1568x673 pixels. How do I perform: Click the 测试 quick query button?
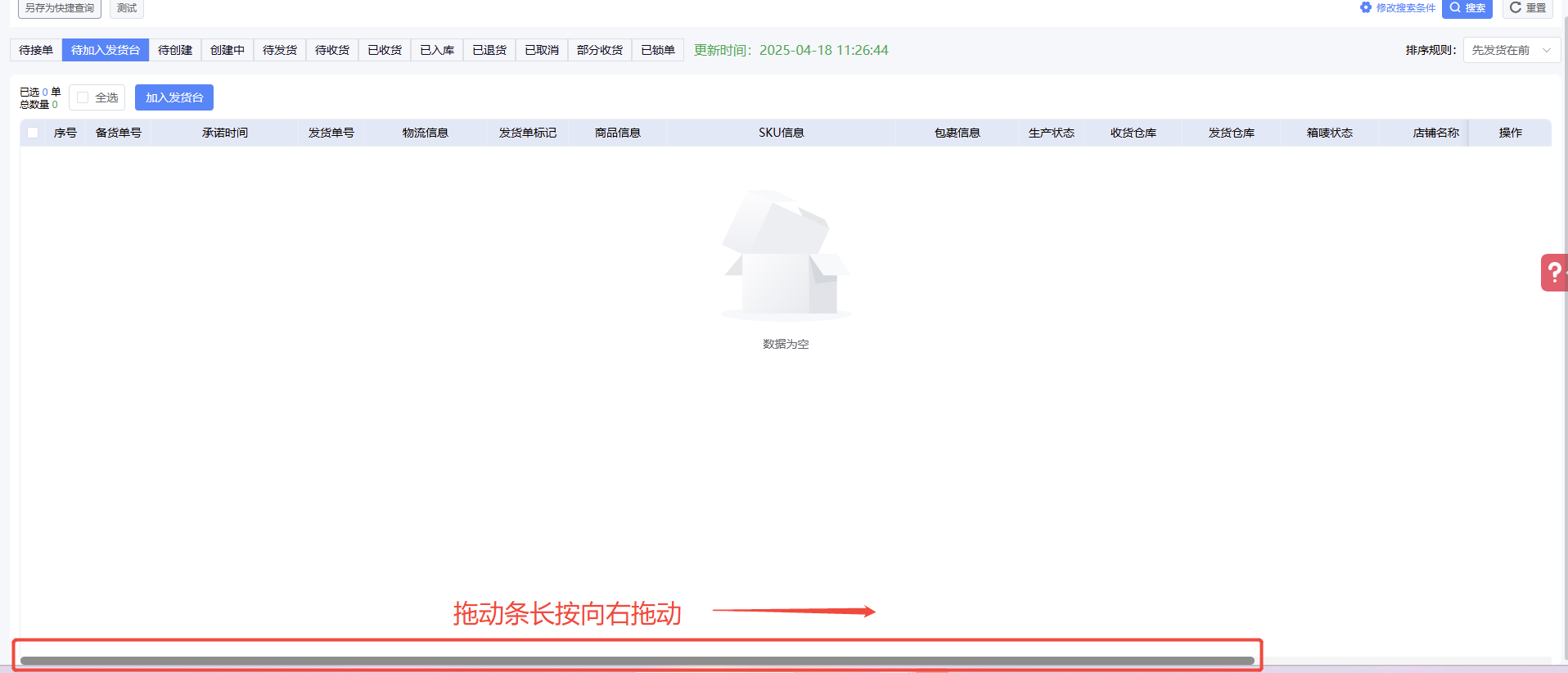(x=127, y=8)
